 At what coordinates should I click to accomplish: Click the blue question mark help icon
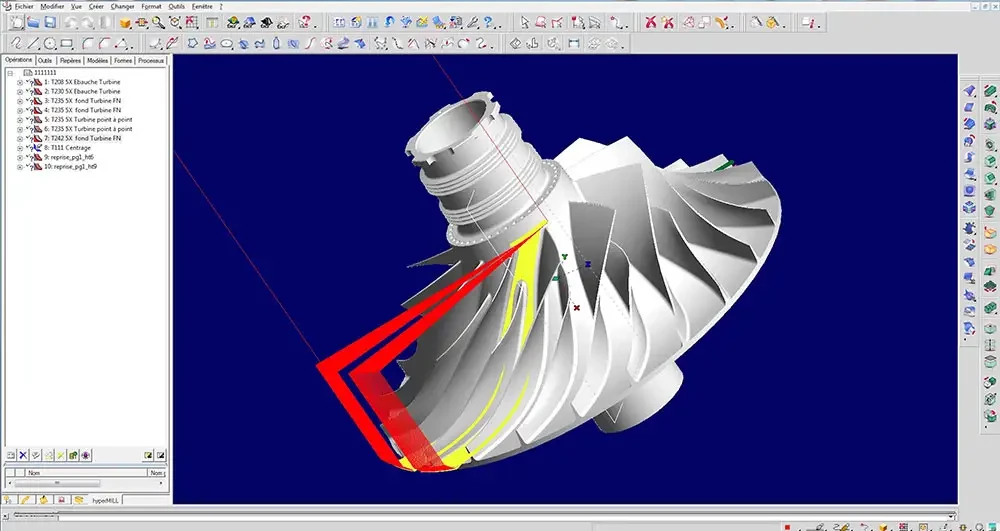tap(489, 23)
